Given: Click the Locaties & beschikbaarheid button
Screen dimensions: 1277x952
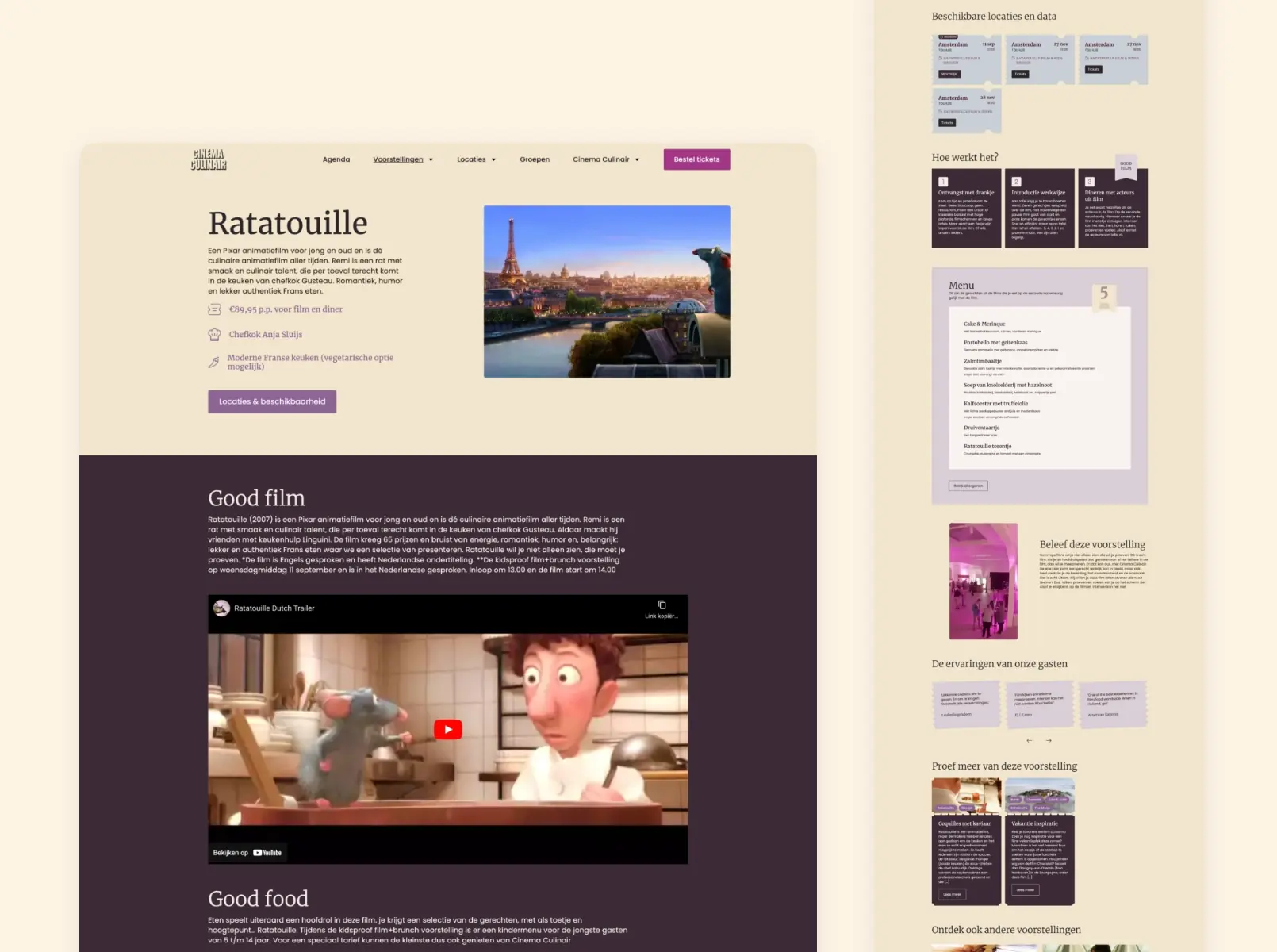Looking at the screenshot, I should click(x=272, y=401).
